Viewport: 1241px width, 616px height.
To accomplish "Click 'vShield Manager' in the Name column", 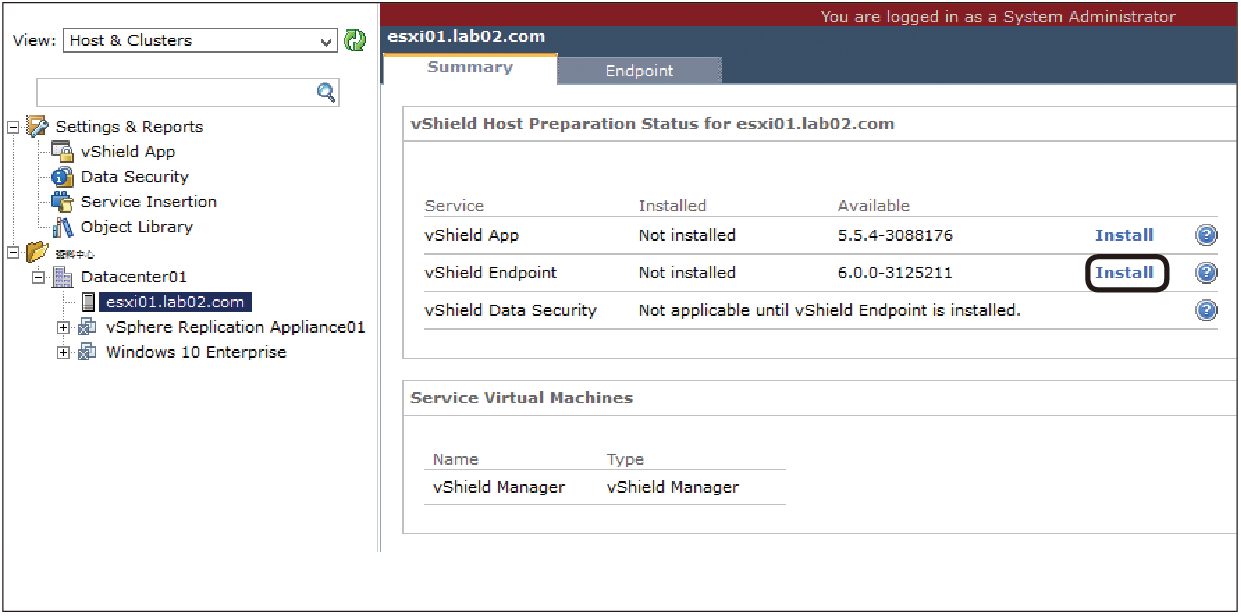I will click(x=499, y=488).
